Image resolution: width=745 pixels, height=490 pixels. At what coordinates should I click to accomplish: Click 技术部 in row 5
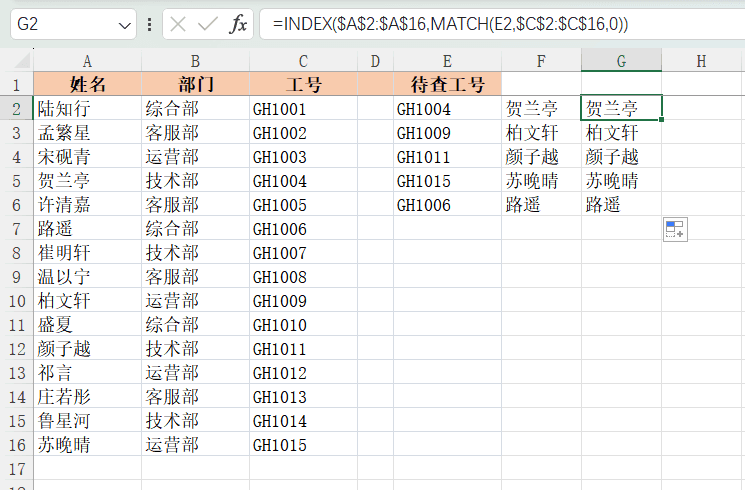tap(195, 180)
